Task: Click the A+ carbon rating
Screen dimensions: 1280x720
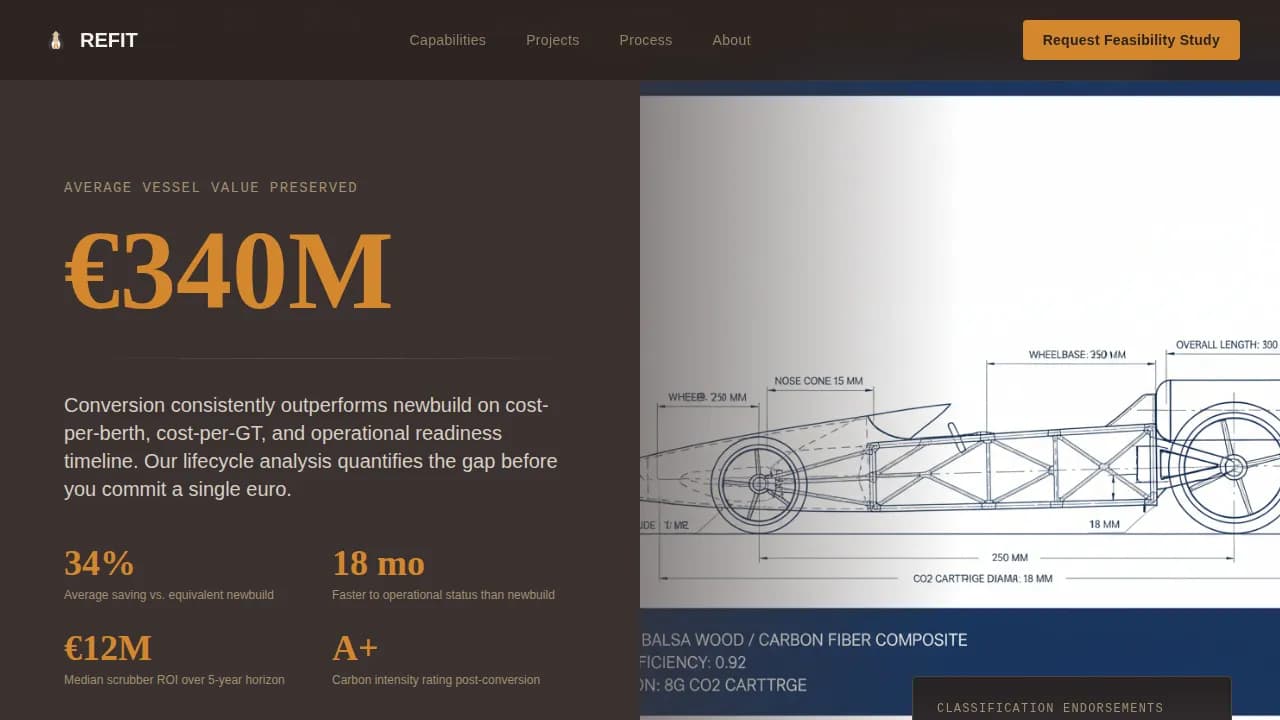Action: click(355, 648)
